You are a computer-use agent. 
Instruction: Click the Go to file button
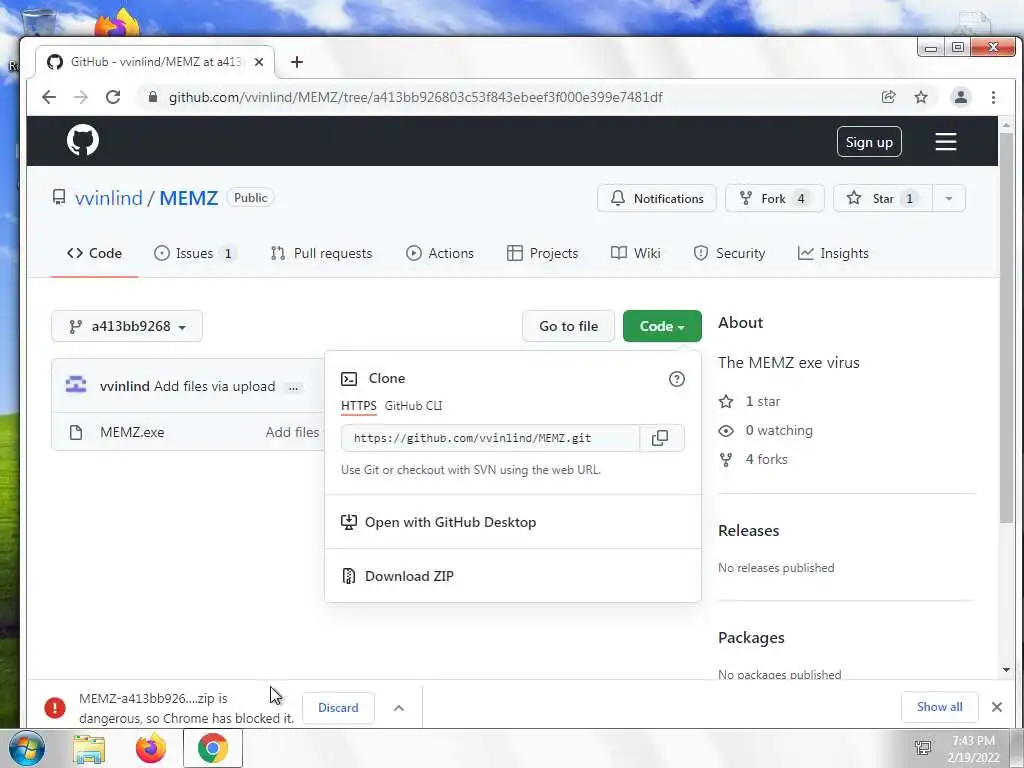click(568, 326)
